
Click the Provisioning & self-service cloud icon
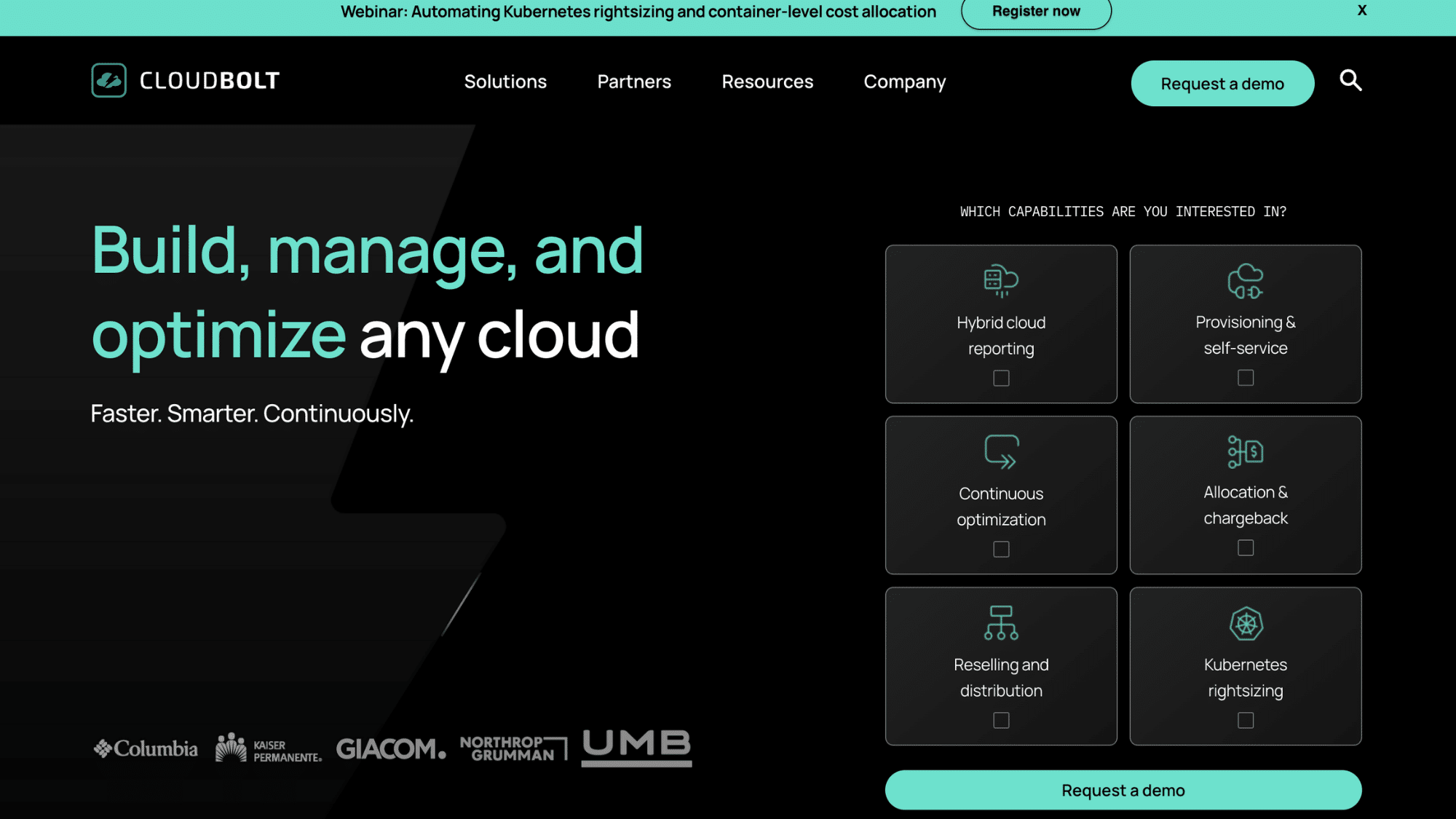click(x=1246, y=281)
